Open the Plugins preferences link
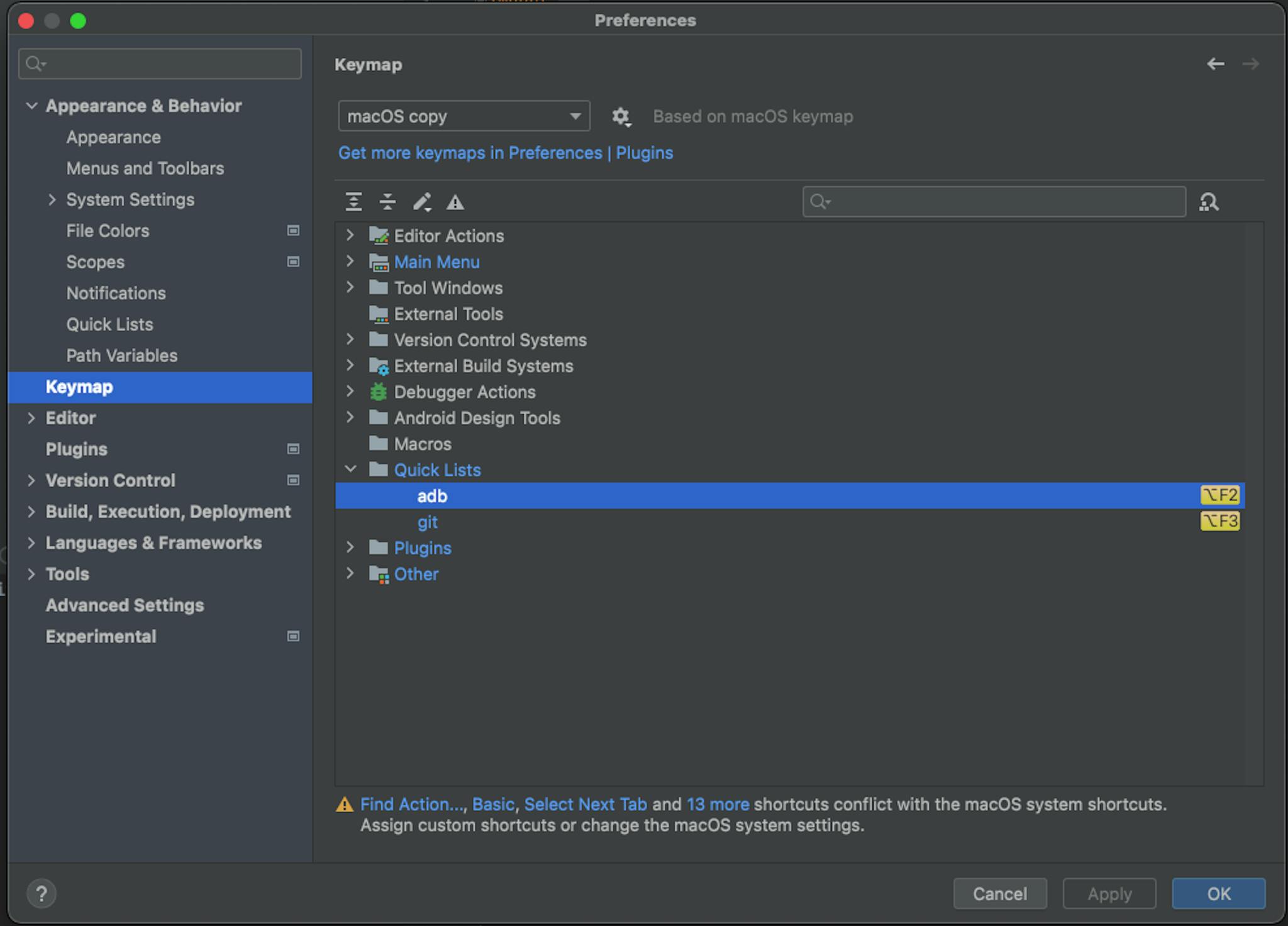The width and height of the screenshot is (1288, 926). [644, 153]
